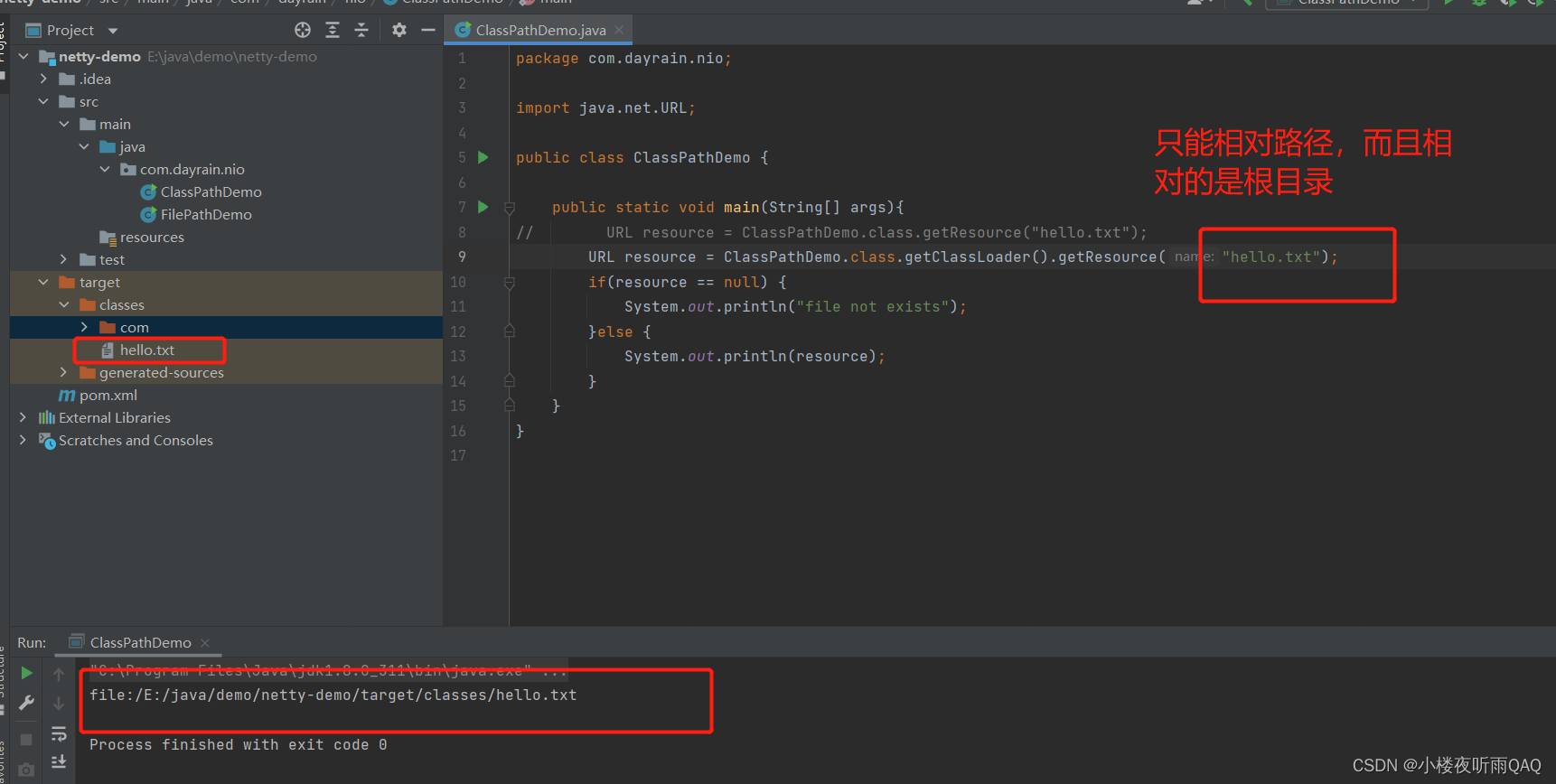Image resolution: width=1556 pixels, height=784 pixels.
Task: Click the locate/select opened file icon
Action: pyautogui.click(x=303, y=30)
